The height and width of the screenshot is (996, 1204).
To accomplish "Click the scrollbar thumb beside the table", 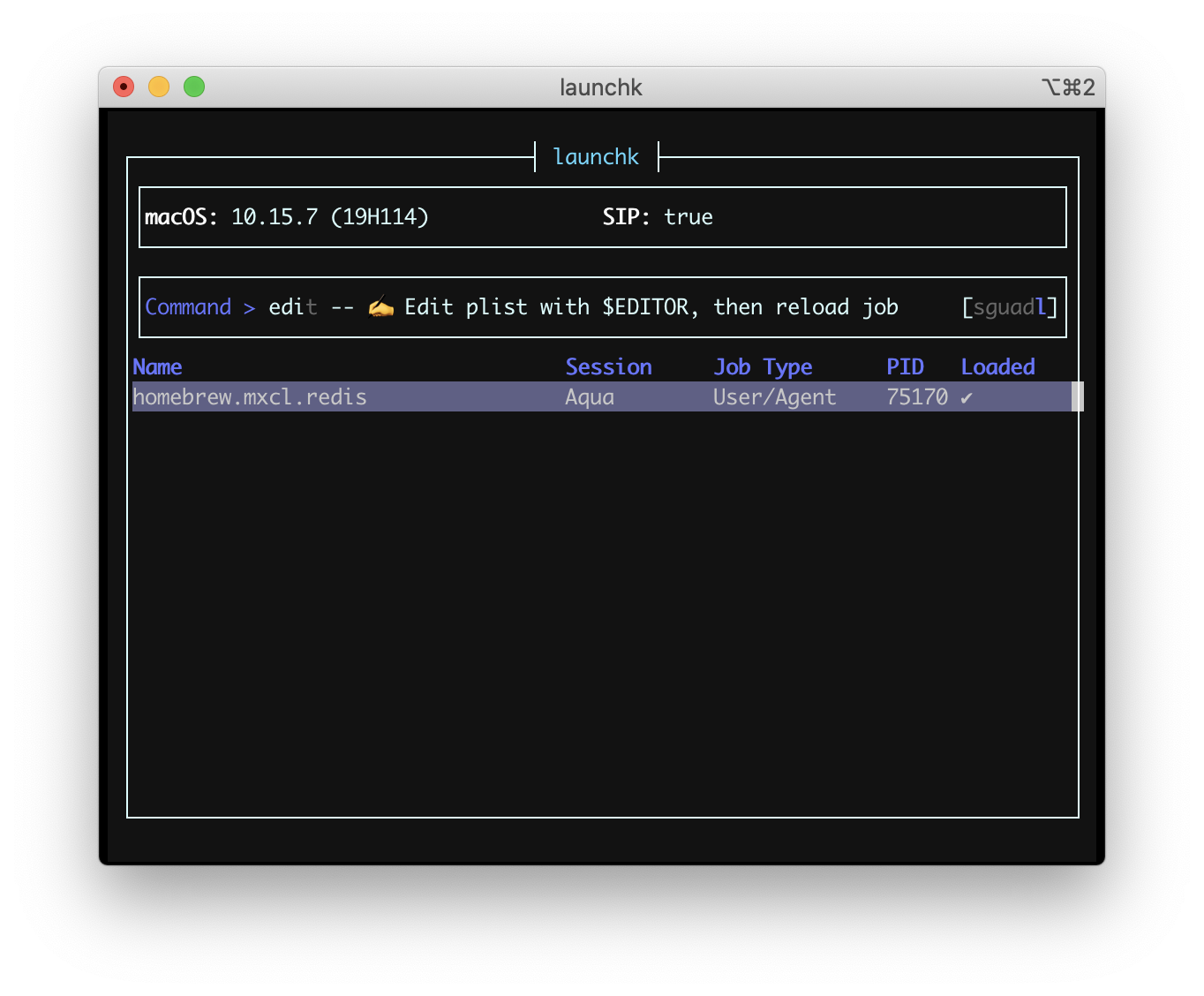I will [1077, 396].
